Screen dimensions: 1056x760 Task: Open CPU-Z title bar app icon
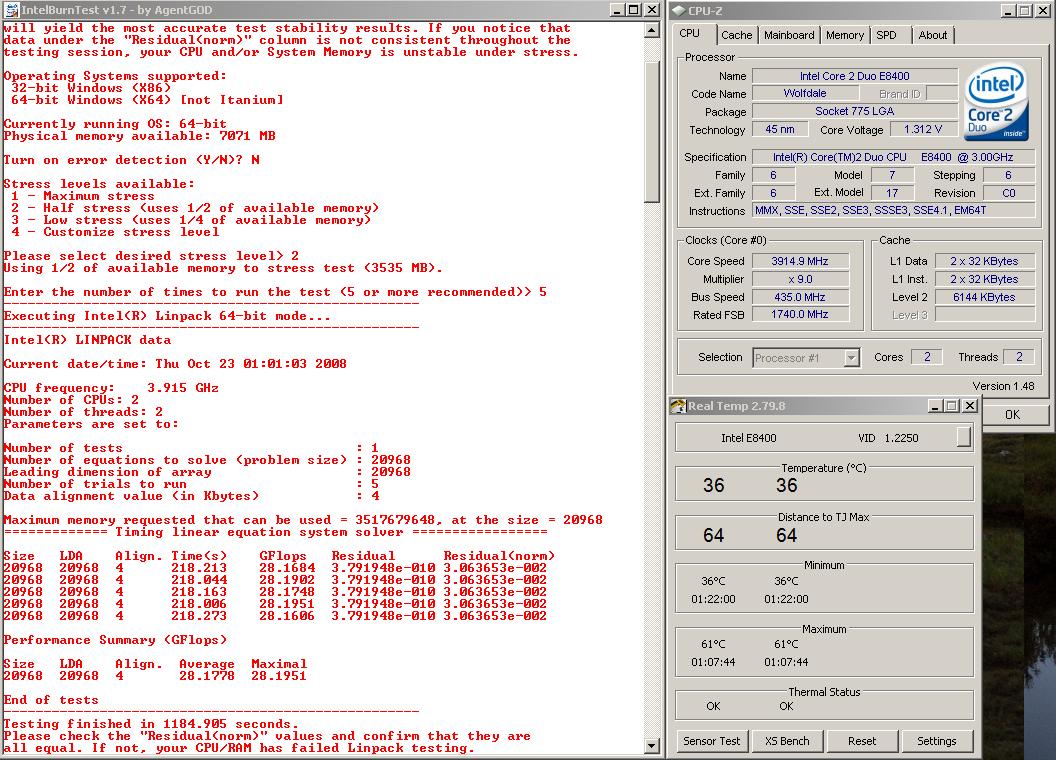pyautogui.click(x=679, y=11)
